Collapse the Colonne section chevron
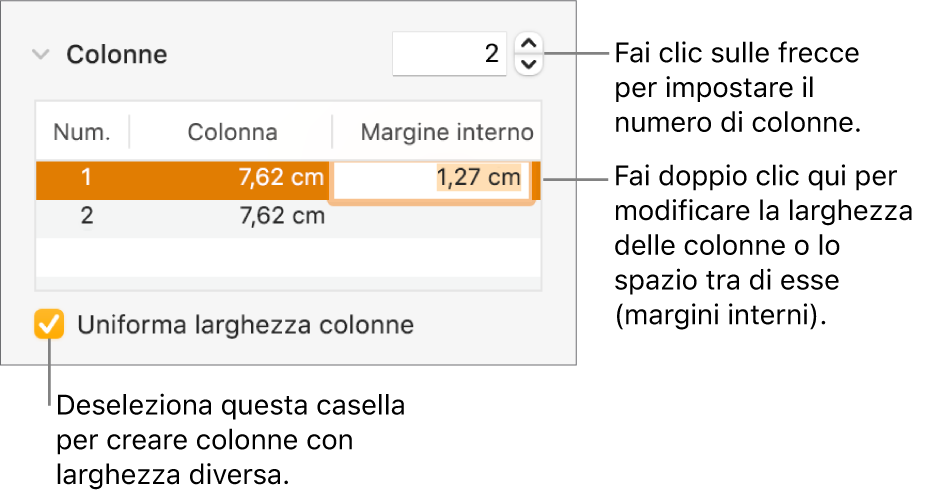Image resolution: width=929 pixels, height=502 pixels. [x=40, y=55]
